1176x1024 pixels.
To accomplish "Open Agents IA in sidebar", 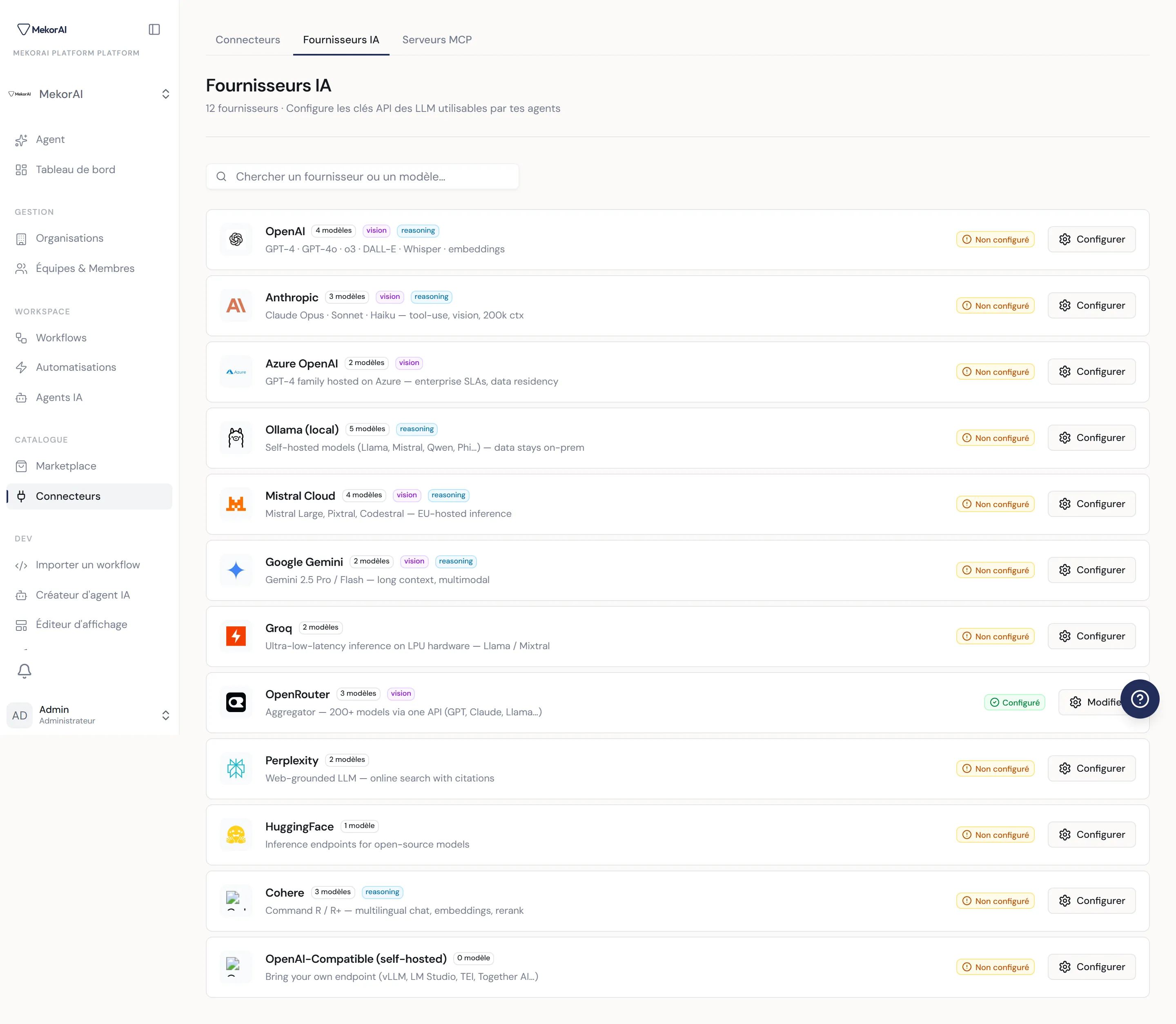I will click(x=89, y=398).
